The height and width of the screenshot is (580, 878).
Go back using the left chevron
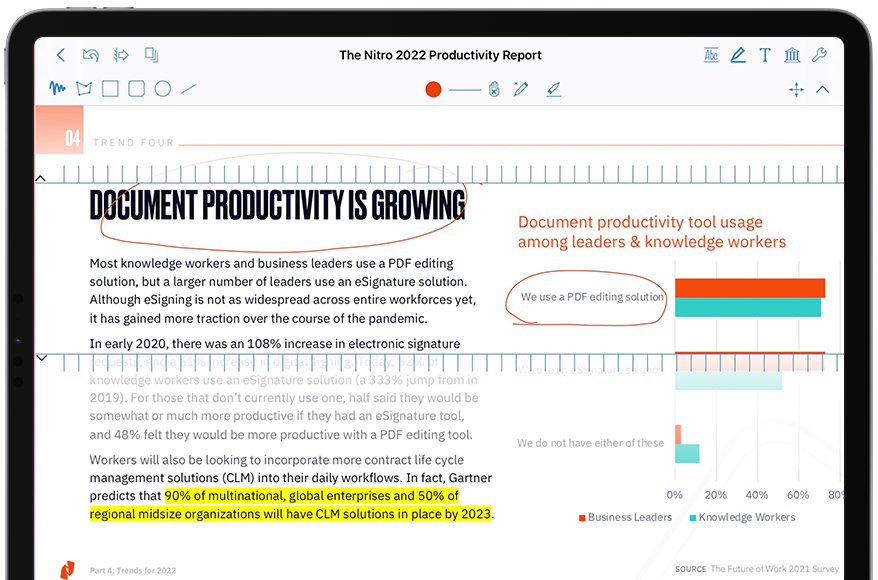pyautogui.click(x=61, y=55)
